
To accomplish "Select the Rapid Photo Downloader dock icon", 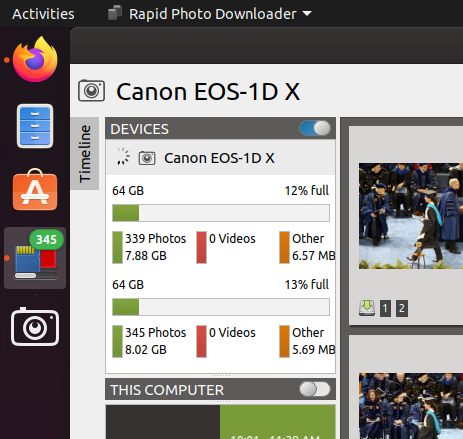I will pos(35,258).
